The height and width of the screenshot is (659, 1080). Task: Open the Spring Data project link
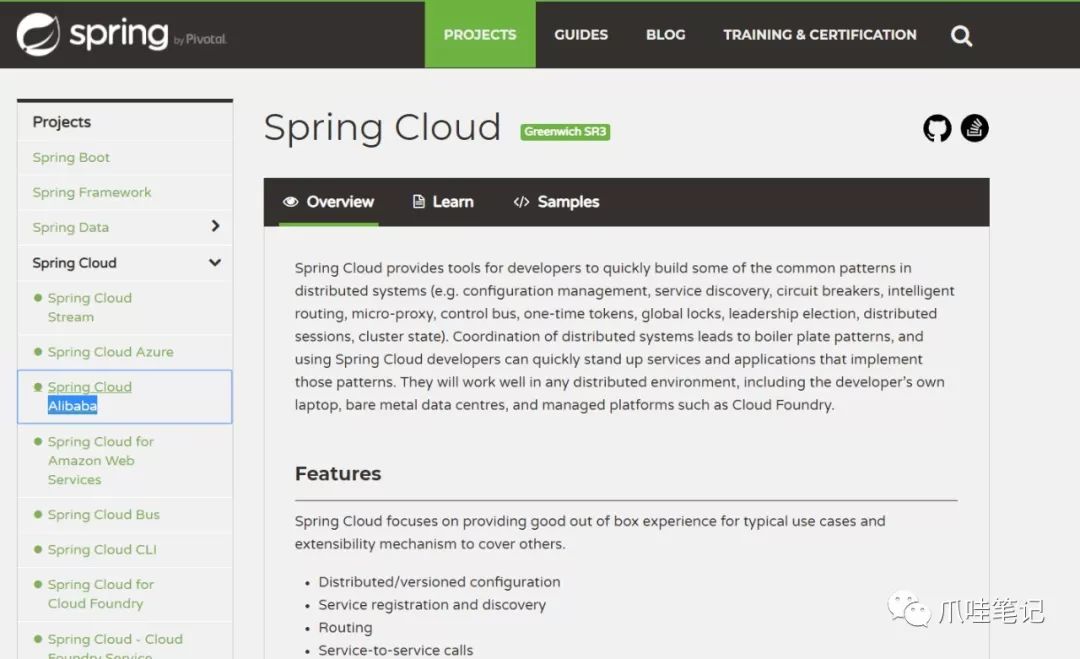click(70, 227)
